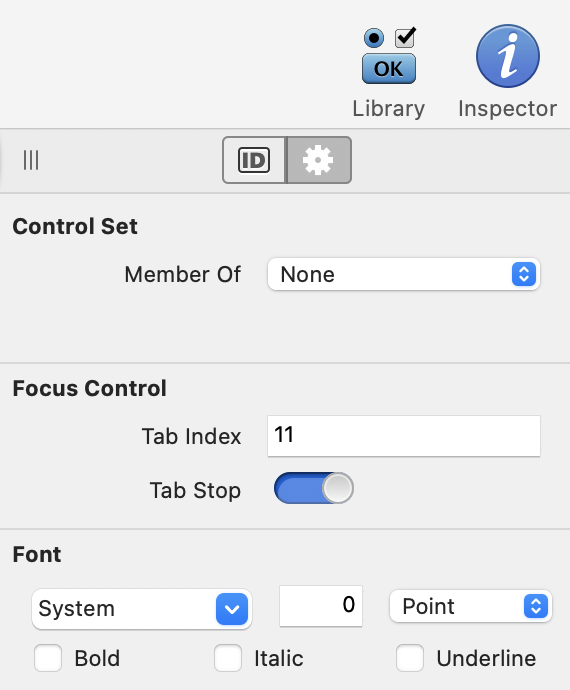Tick the Underline checkbox

(x=410, y=658)
